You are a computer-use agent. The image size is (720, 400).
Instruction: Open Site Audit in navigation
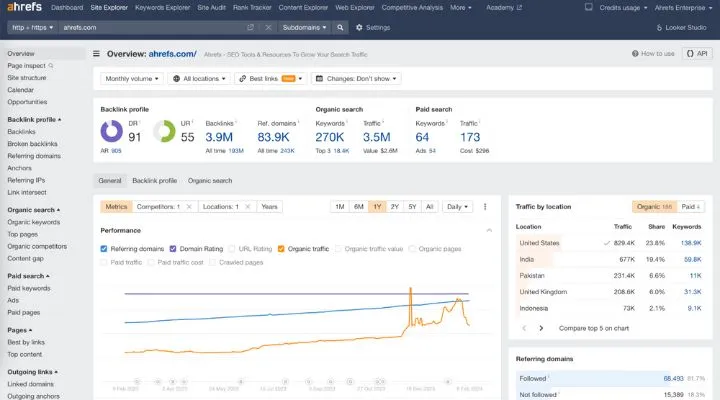(x=211, y=7)
